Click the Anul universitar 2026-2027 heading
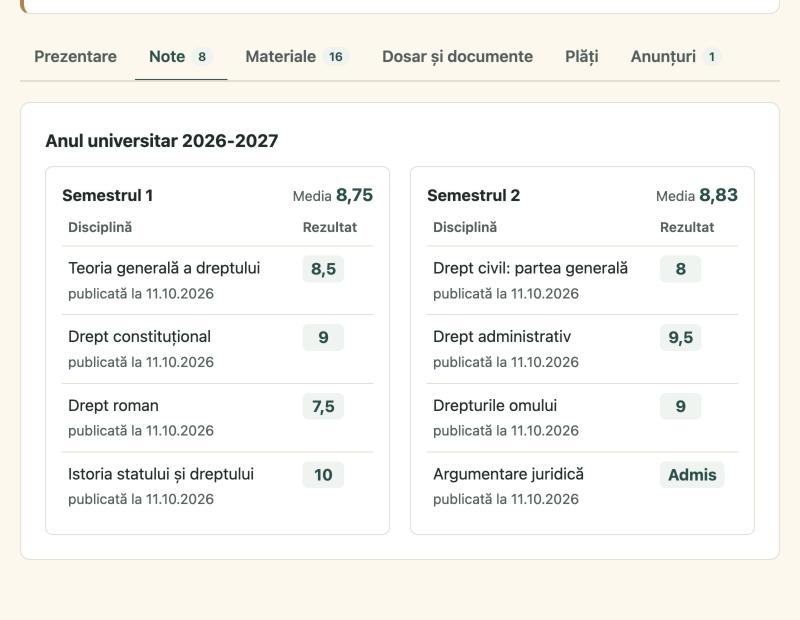Viewport: 800px width, 620px height. coord(162,141)
